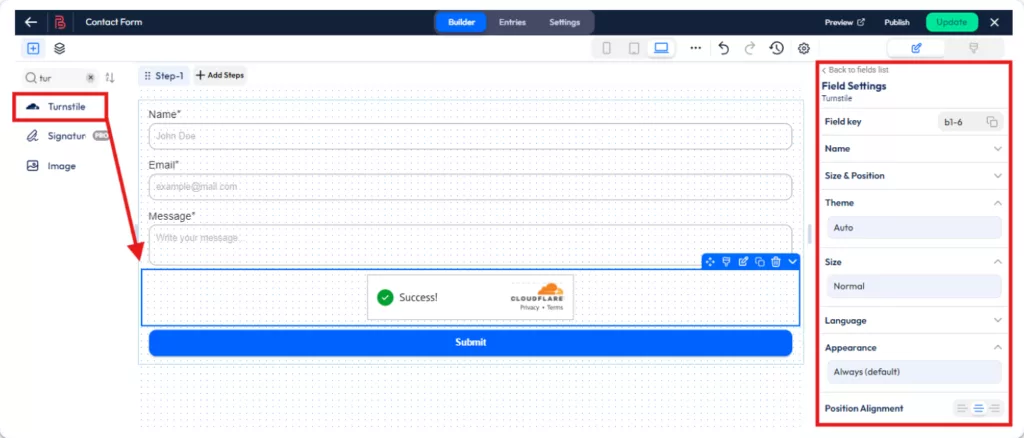Switch right panel to field edit tab
Viewport: 1024px width, 438px height.
pos(916,48)
